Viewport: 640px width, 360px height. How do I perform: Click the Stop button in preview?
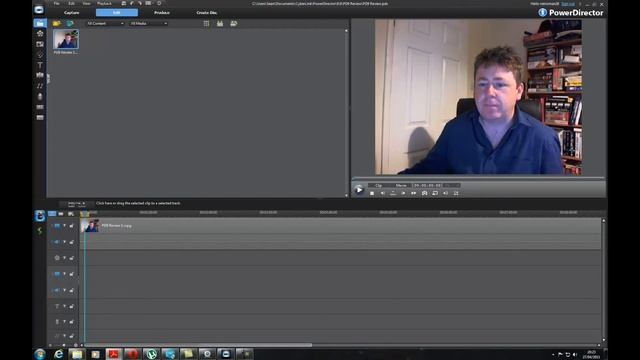click(372, 193)
